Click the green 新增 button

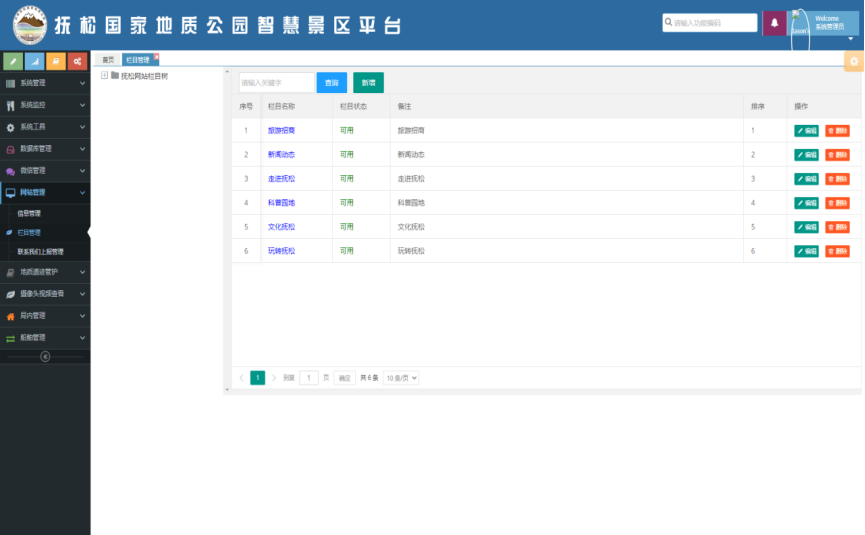(x=369, y=83)
